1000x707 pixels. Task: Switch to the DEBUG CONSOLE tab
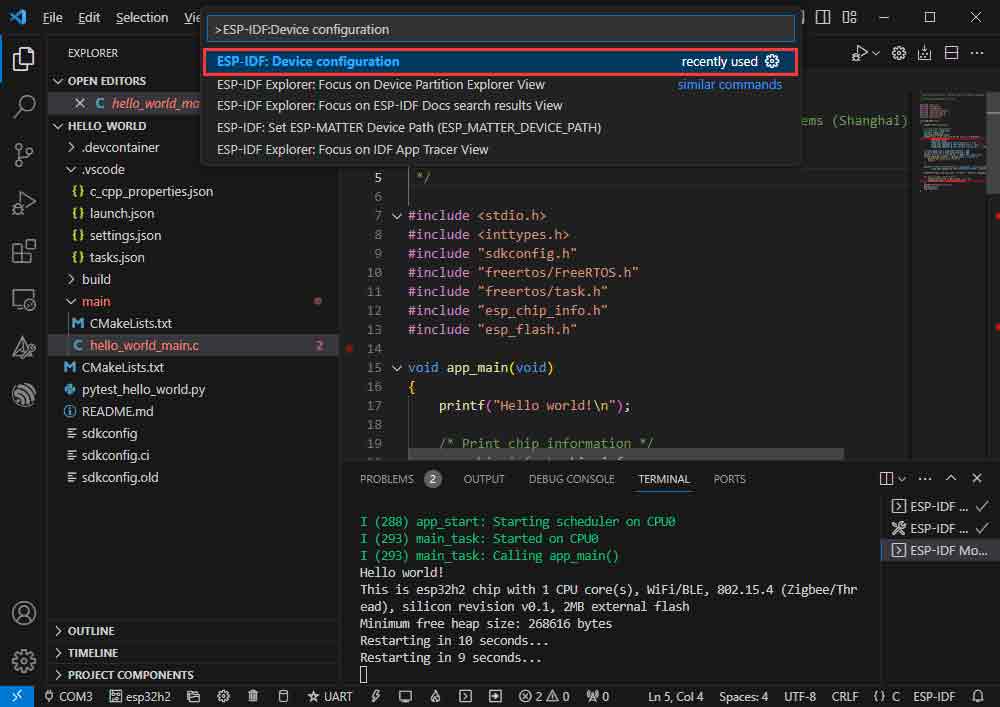point(571,479)
